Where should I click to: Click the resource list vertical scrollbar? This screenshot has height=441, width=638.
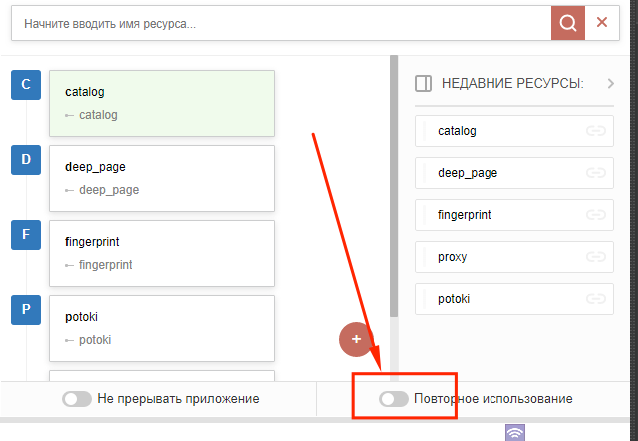tap(393, 186)
